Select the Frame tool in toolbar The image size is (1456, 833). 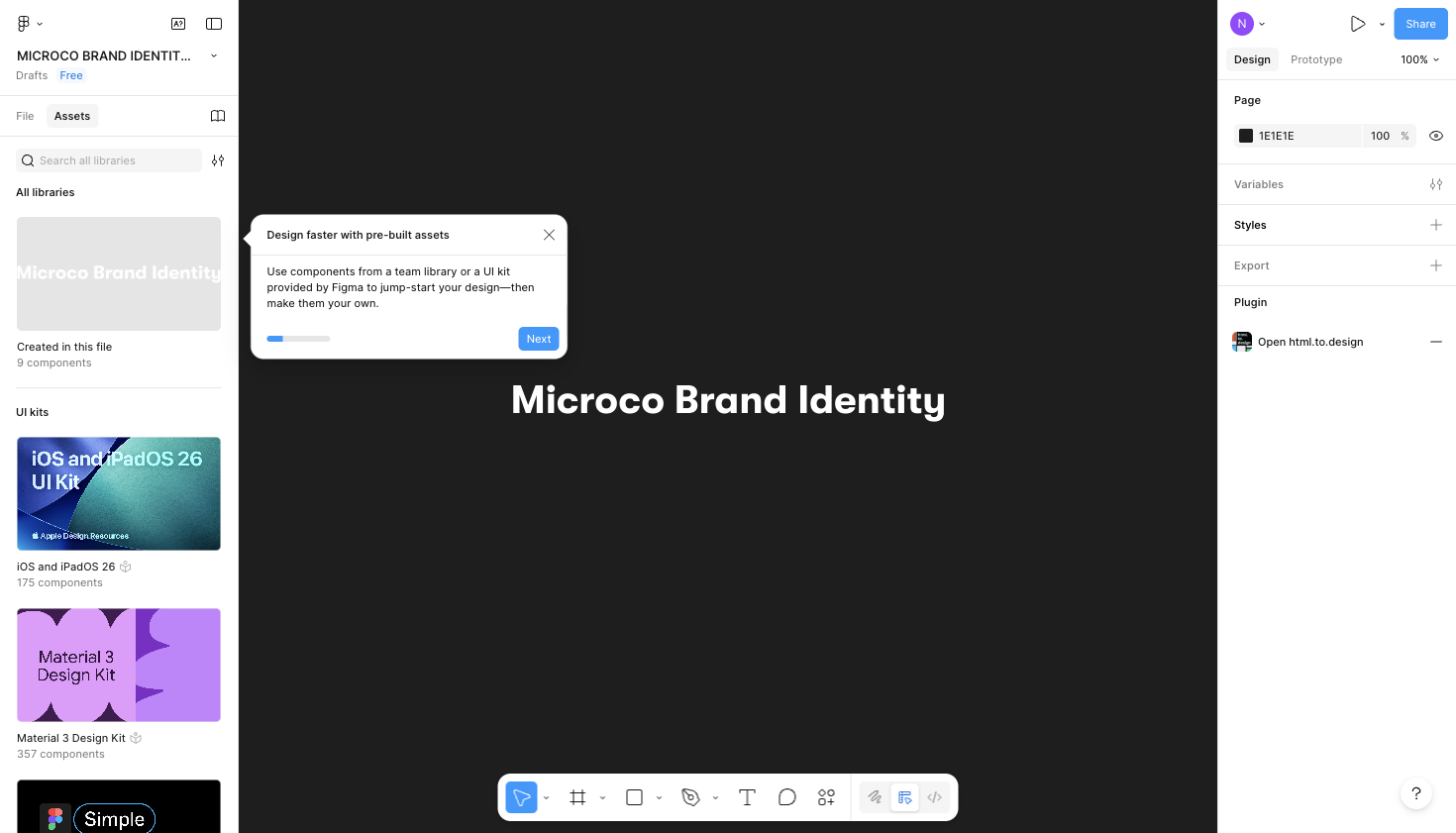[x=577, y=797]
